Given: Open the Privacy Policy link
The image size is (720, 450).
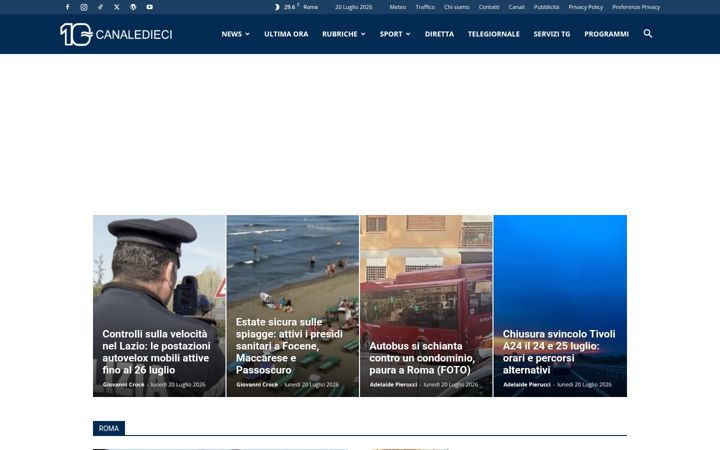Looking at the screenshot, I should [585, 7].
